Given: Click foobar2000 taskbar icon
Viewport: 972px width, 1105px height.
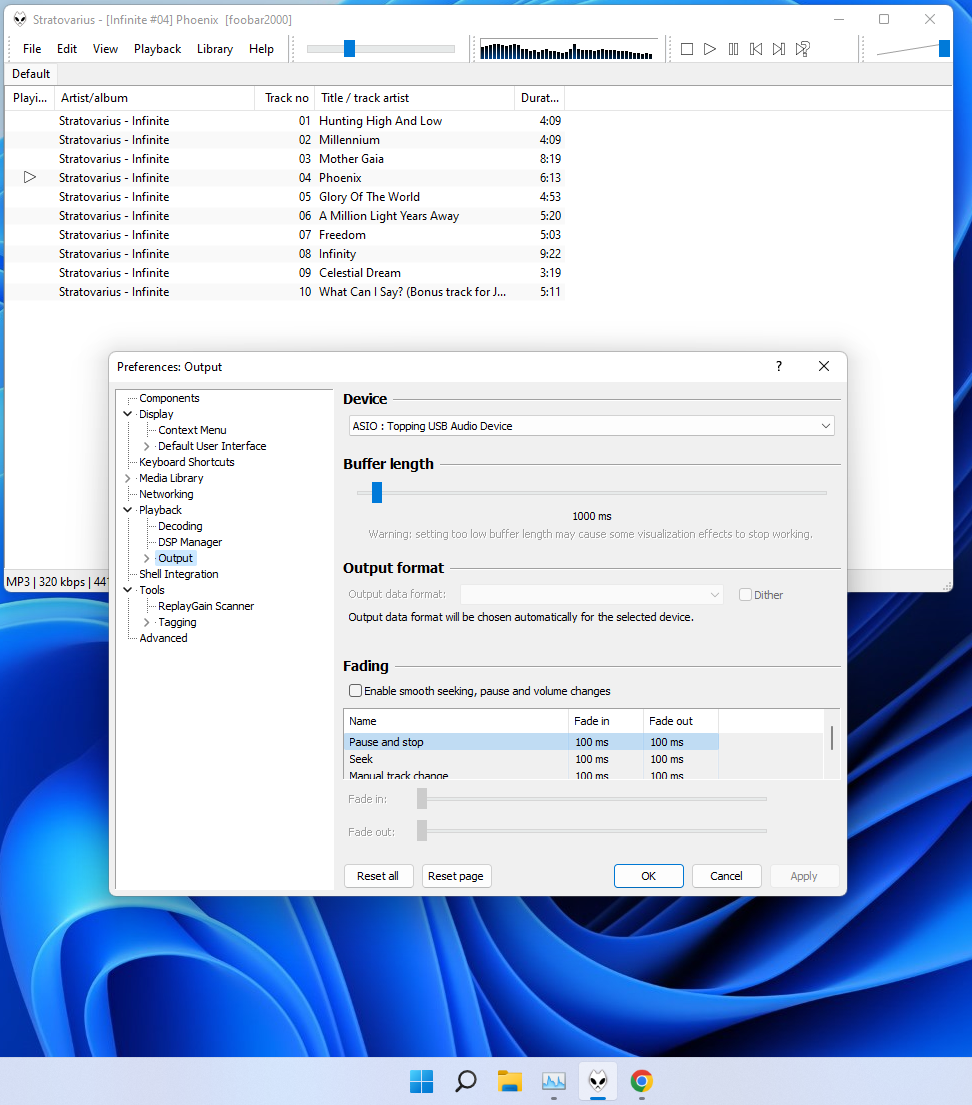Looking at the screenshot, I should tap(598, 1081).
